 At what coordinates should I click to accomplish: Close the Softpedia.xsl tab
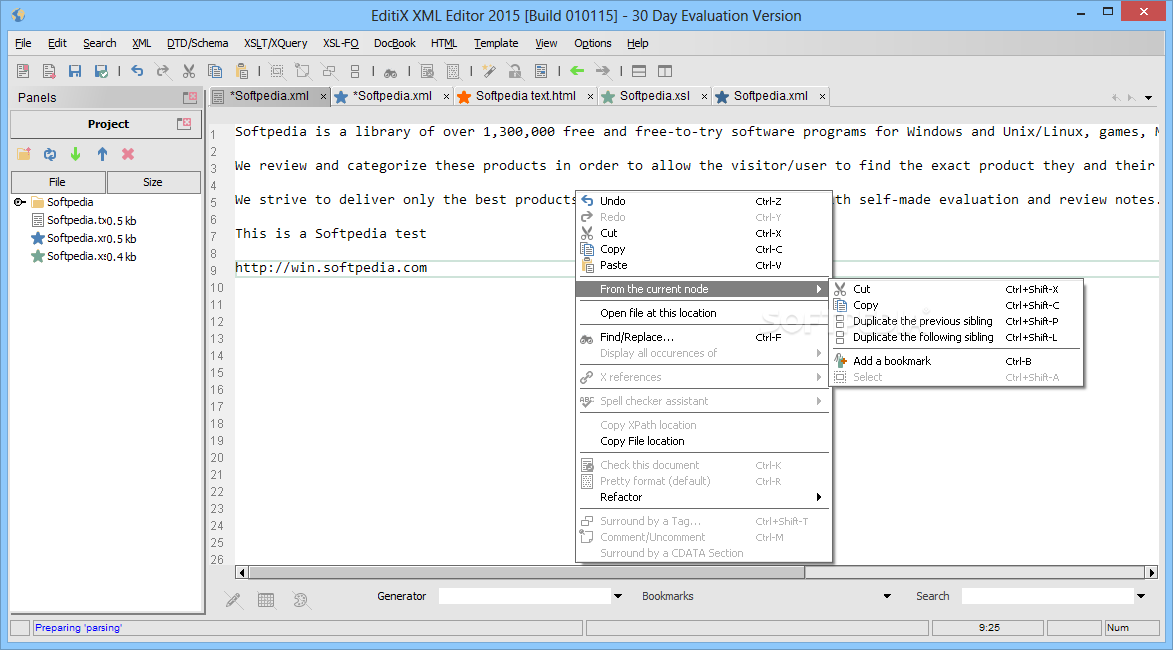tap(704, 96)
